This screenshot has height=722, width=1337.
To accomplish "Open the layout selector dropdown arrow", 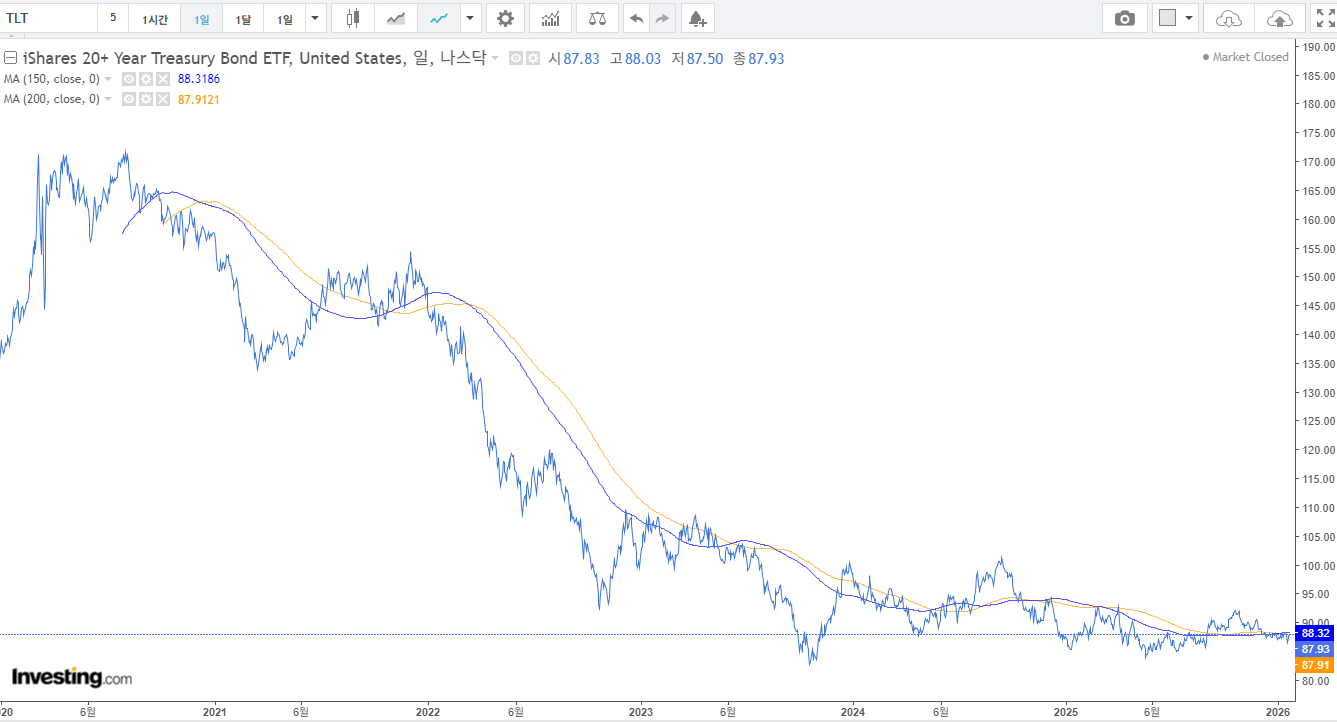I will click(1189, 18).
